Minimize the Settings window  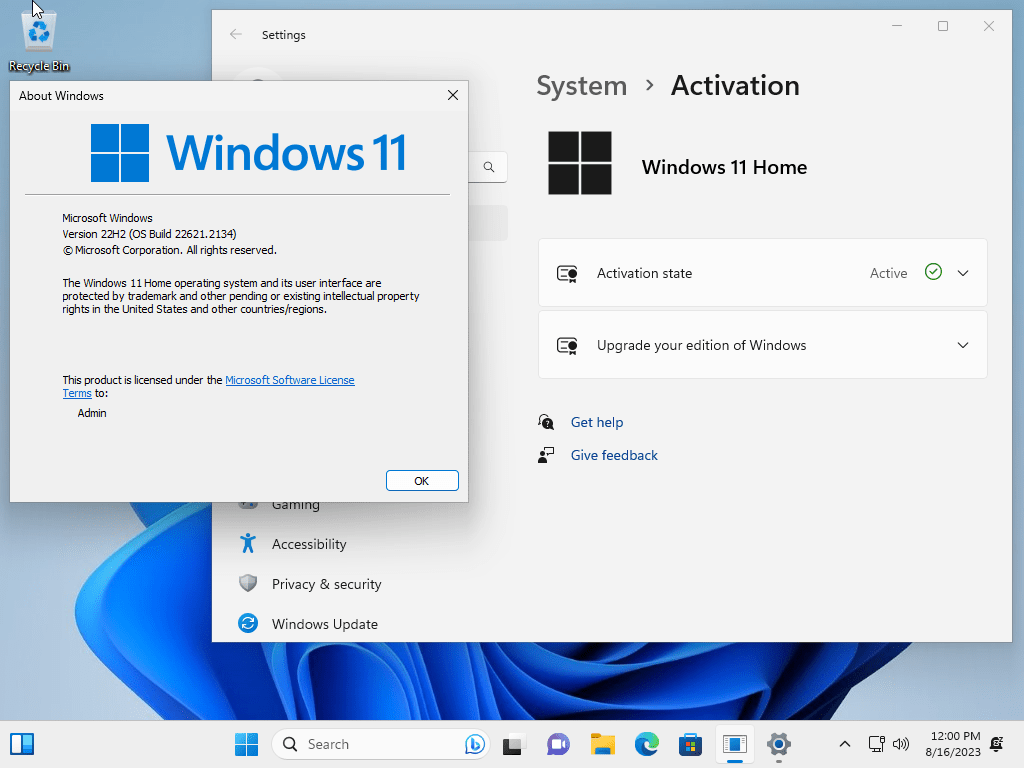[x=897, y=26]
